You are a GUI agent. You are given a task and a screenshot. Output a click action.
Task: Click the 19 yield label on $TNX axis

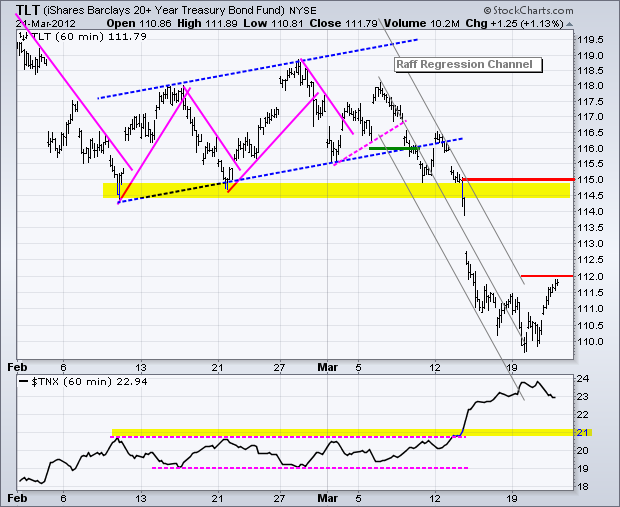(583, 469)
